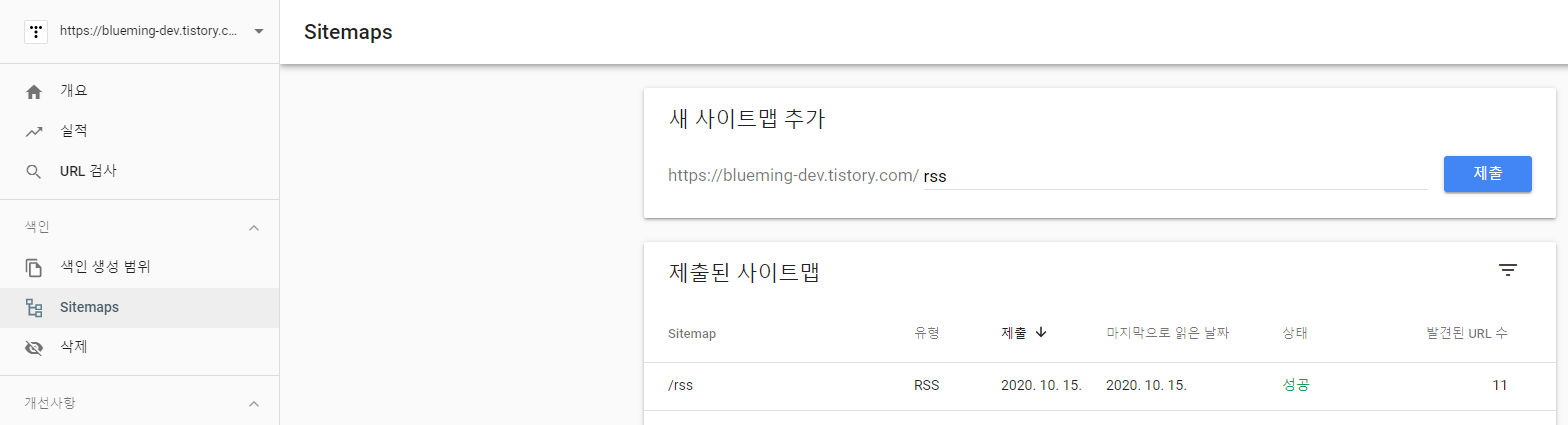Open the property selector dropdown arrow
The width and height of the screenshot is (1568, 425).
(x=259, y=31)
